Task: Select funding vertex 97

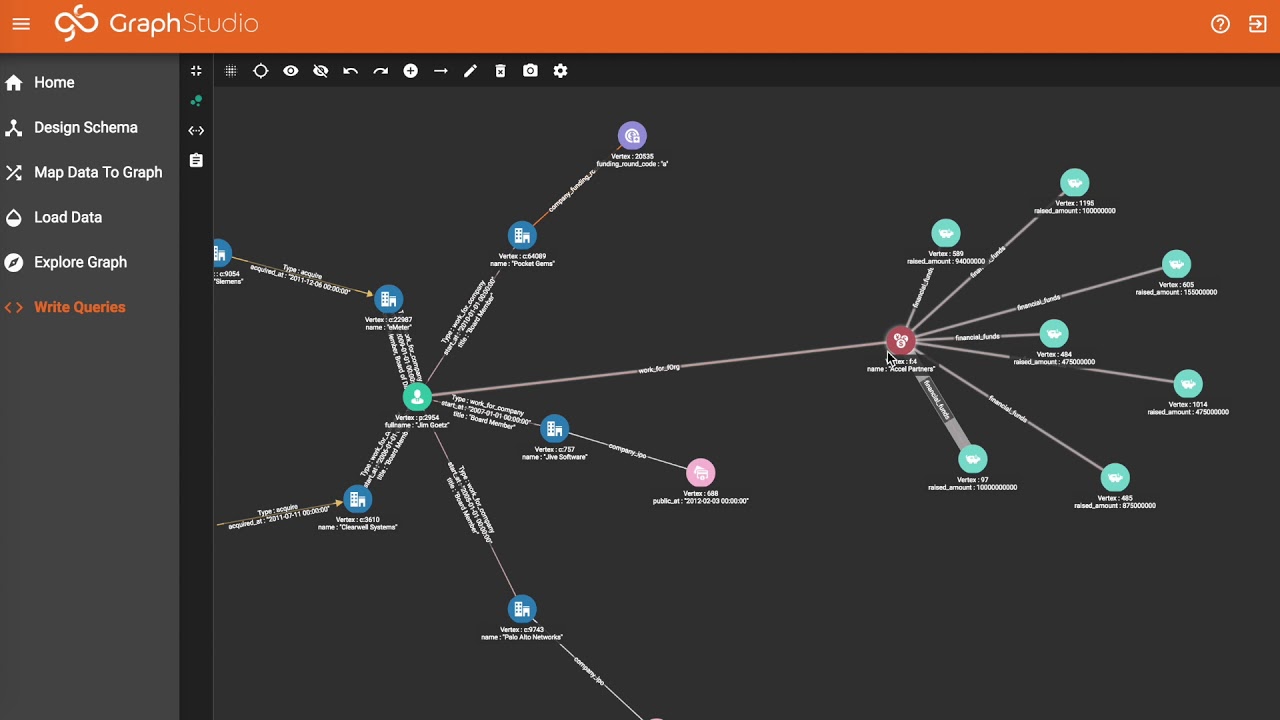Action: [x=973, y=460]
